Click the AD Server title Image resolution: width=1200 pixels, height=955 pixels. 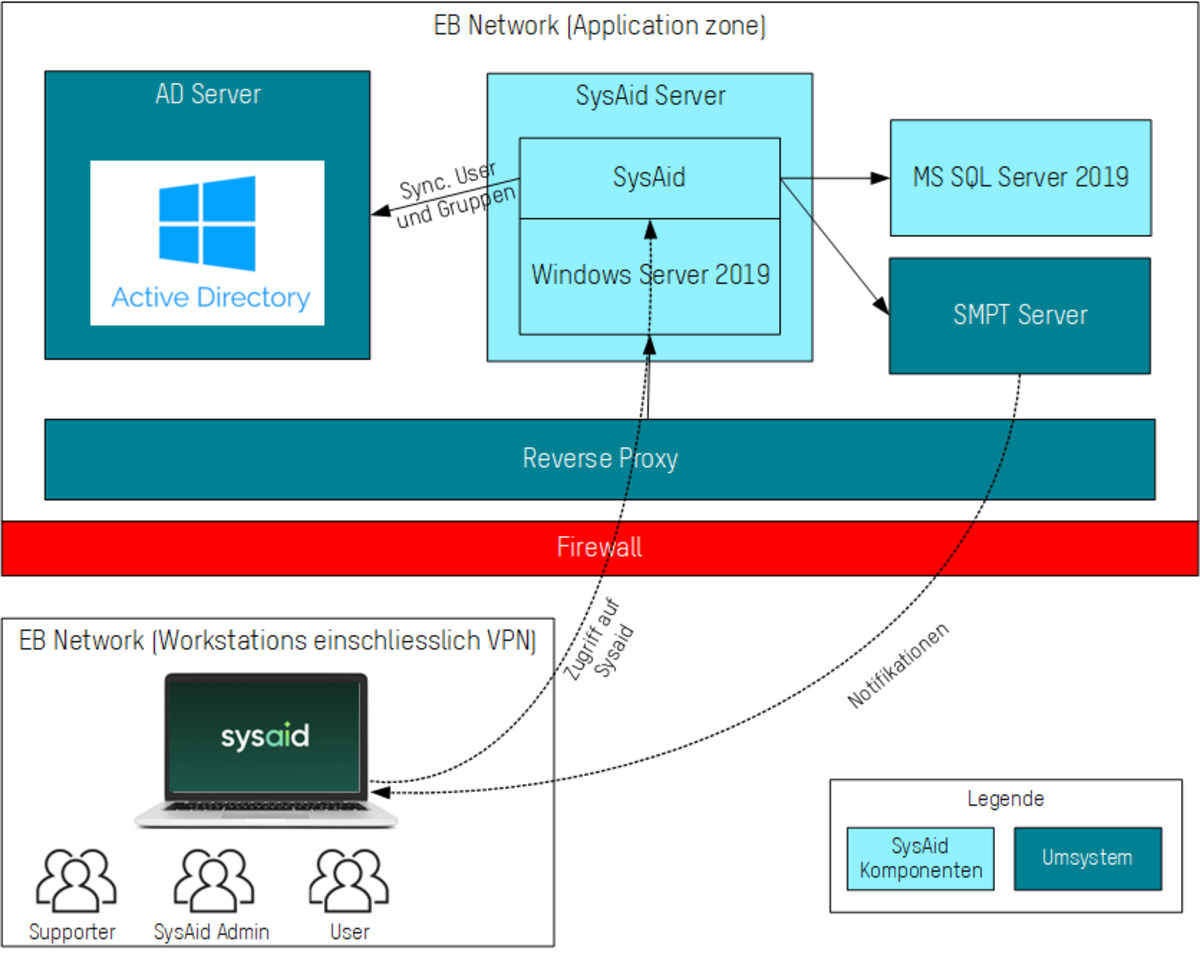(x=208, y=94)
